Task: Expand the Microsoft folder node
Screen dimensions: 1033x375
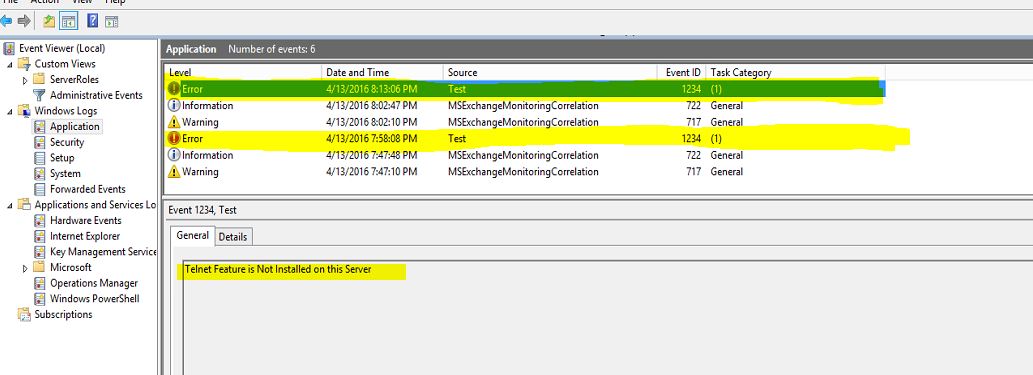Action: tap(26, 268)
